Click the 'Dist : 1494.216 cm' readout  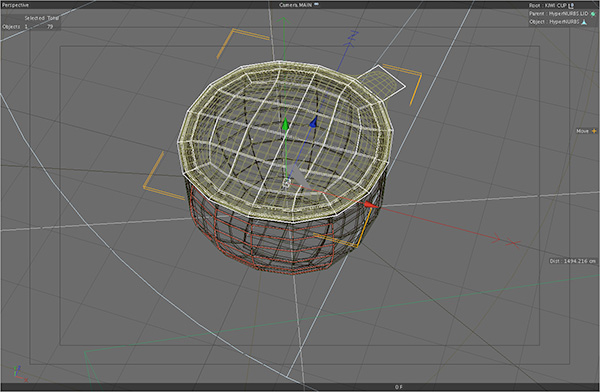tap(573, 261)
